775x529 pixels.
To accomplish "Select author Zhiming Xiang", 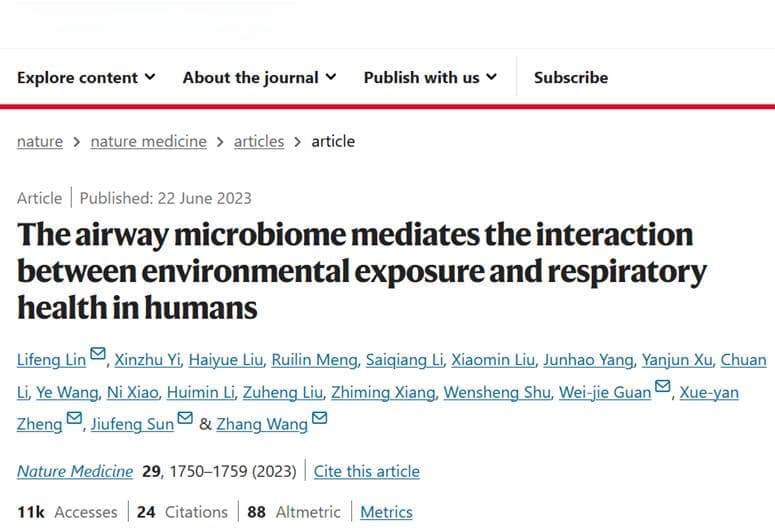I will click(x=383, y=393).
